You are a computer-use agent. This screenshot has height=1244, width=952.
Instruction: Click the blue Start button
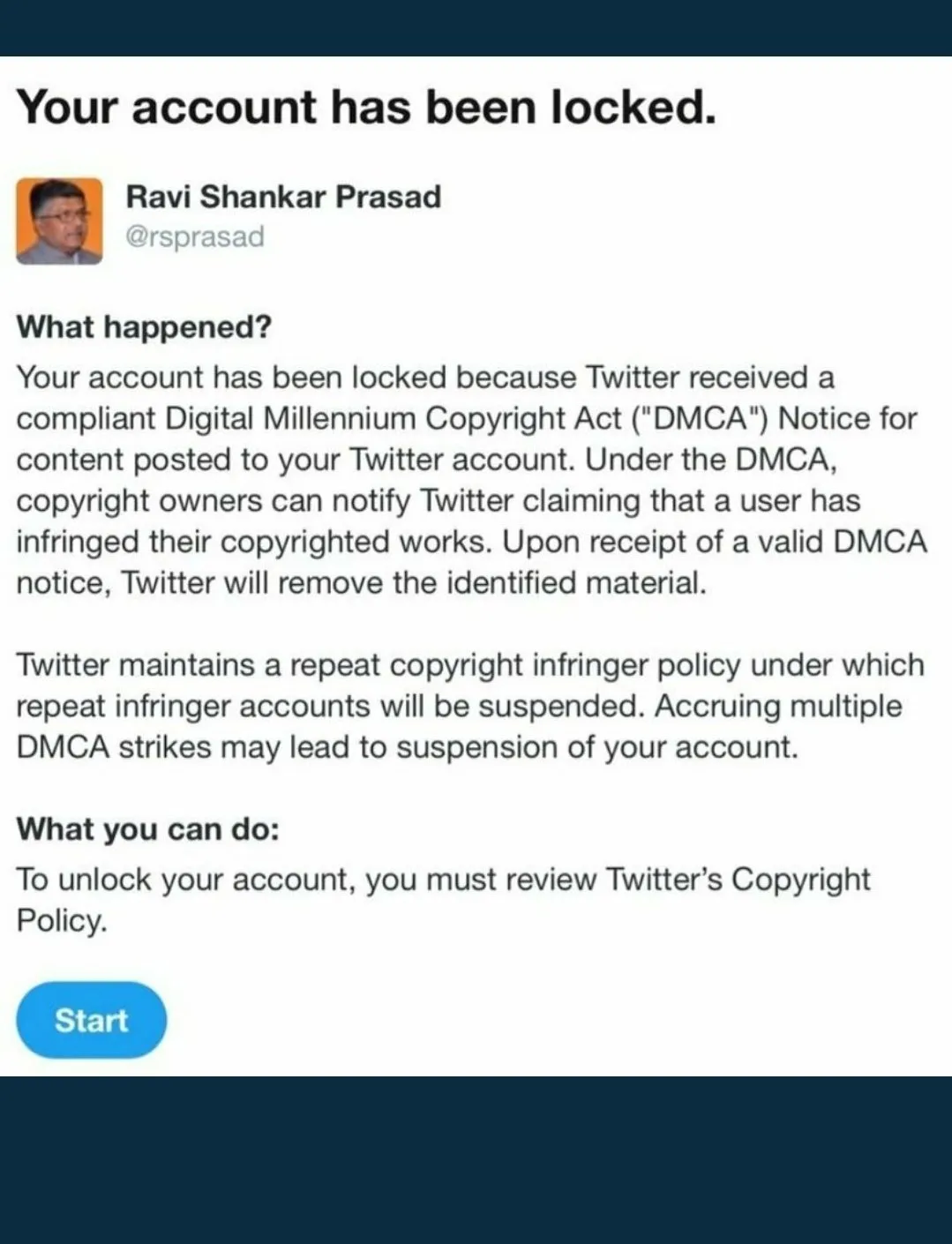pos(91,1020)
